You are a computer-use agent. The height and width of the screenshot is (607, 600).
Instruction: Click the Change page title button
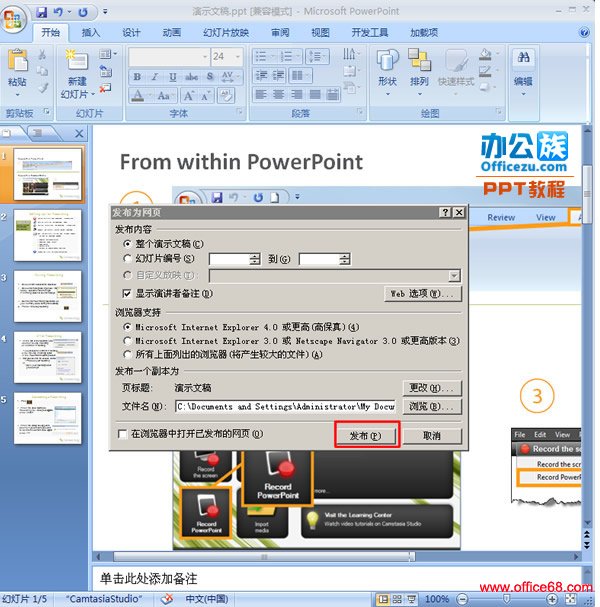[x=432, y=388]
